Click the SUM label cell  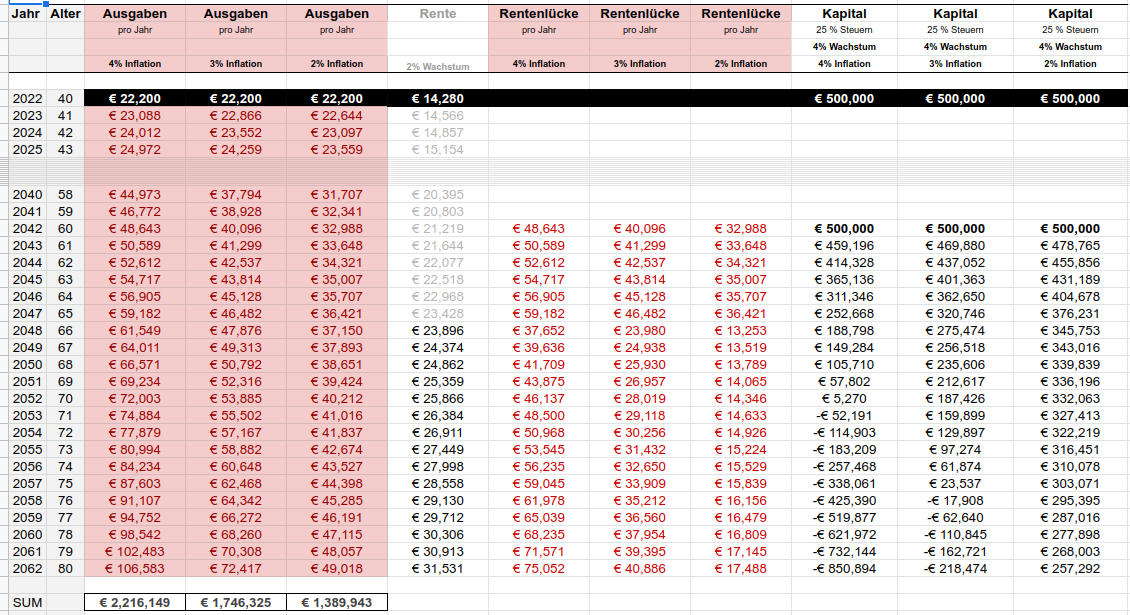[26, 603]
